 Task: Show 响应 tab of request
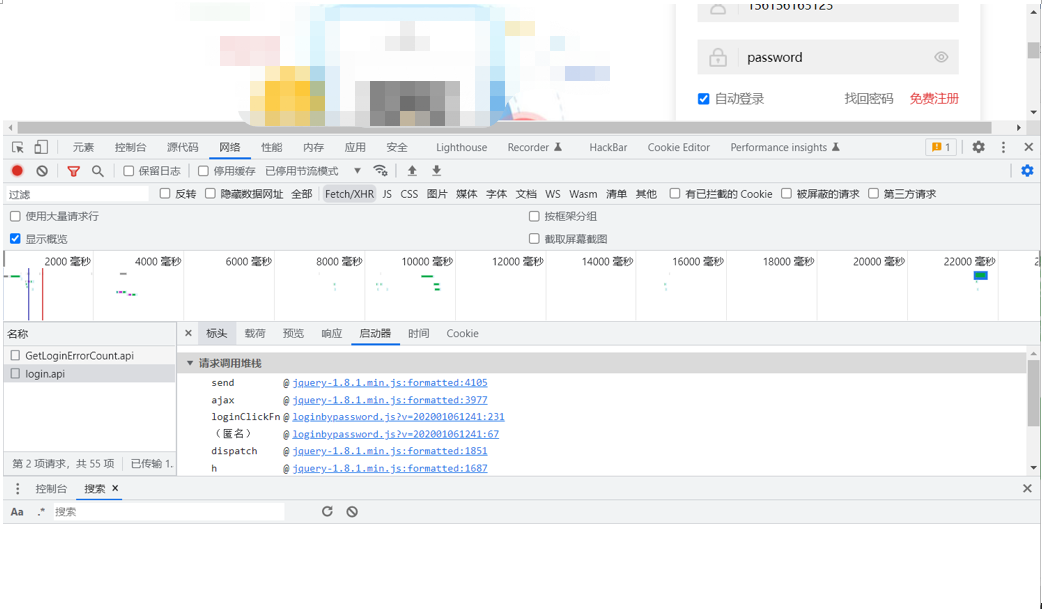point(332,333)
